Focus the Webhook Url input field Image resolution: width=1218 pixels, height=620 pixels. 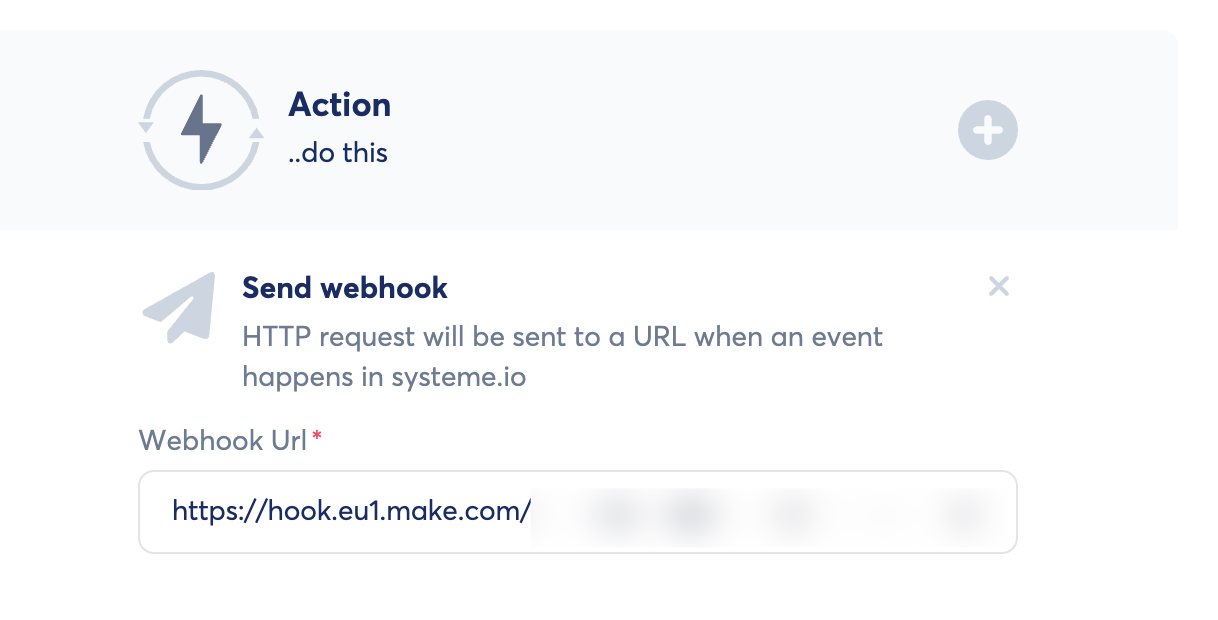(577, 512)
